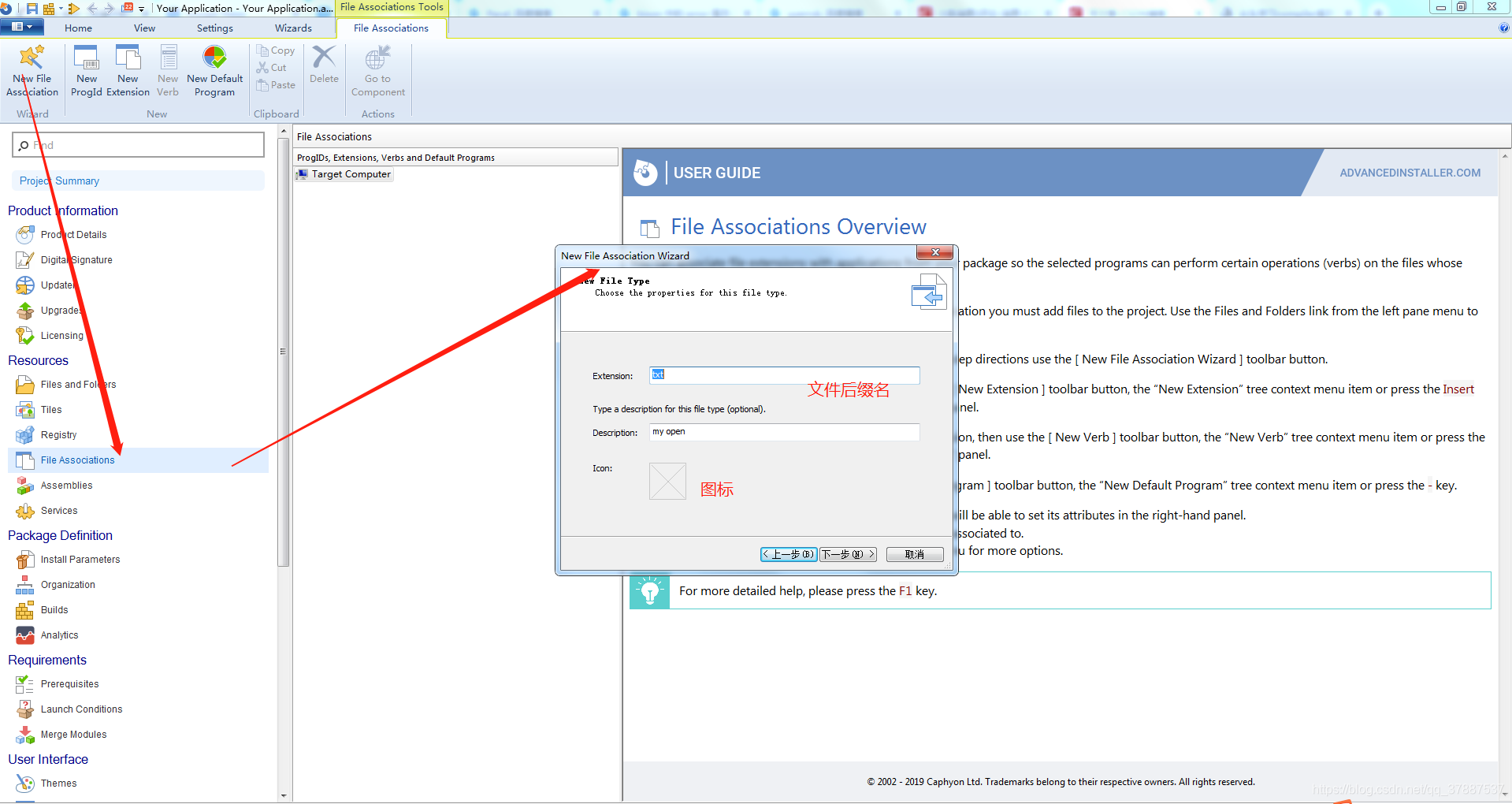Visit the ADVANCEDINSTALLER.COM link

coord(1410,172)
